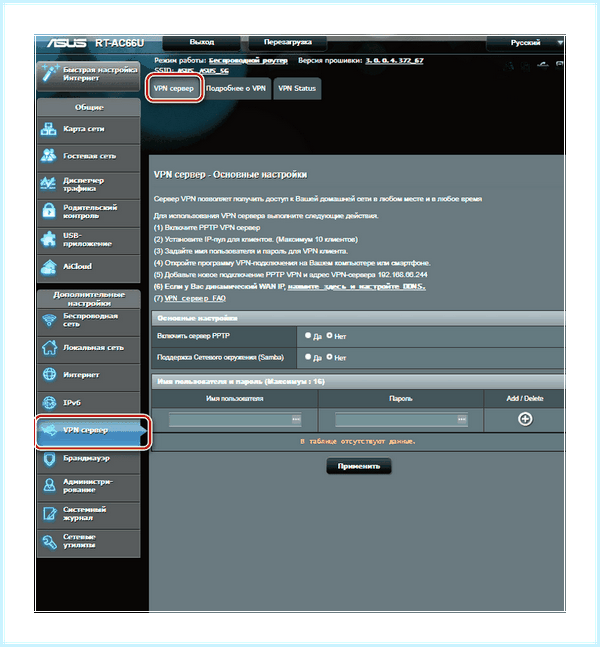Image resolution: width=600 pixels, height=647 pixels.
Task: Switch to the Подробнее о VPN tab
Action: click(236, 88)
